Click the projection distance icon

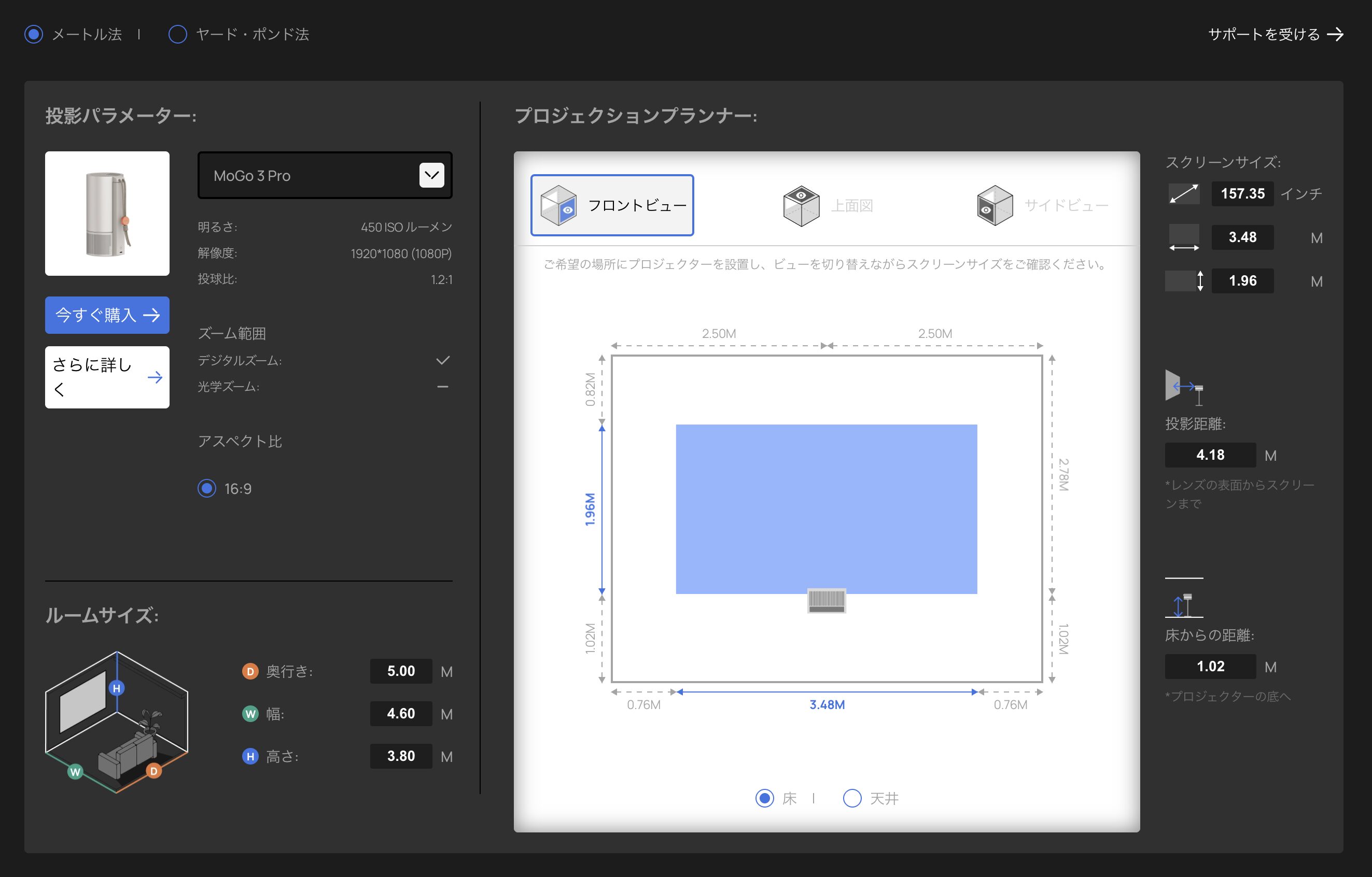(x=1183, y=388)
